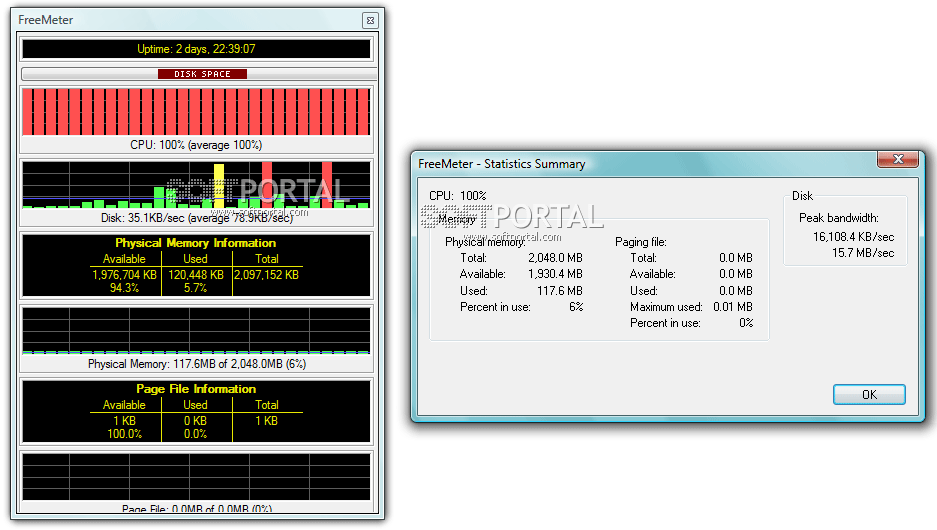Click the 6% percent in use value

pyautogui.click(x=576, y=307)
